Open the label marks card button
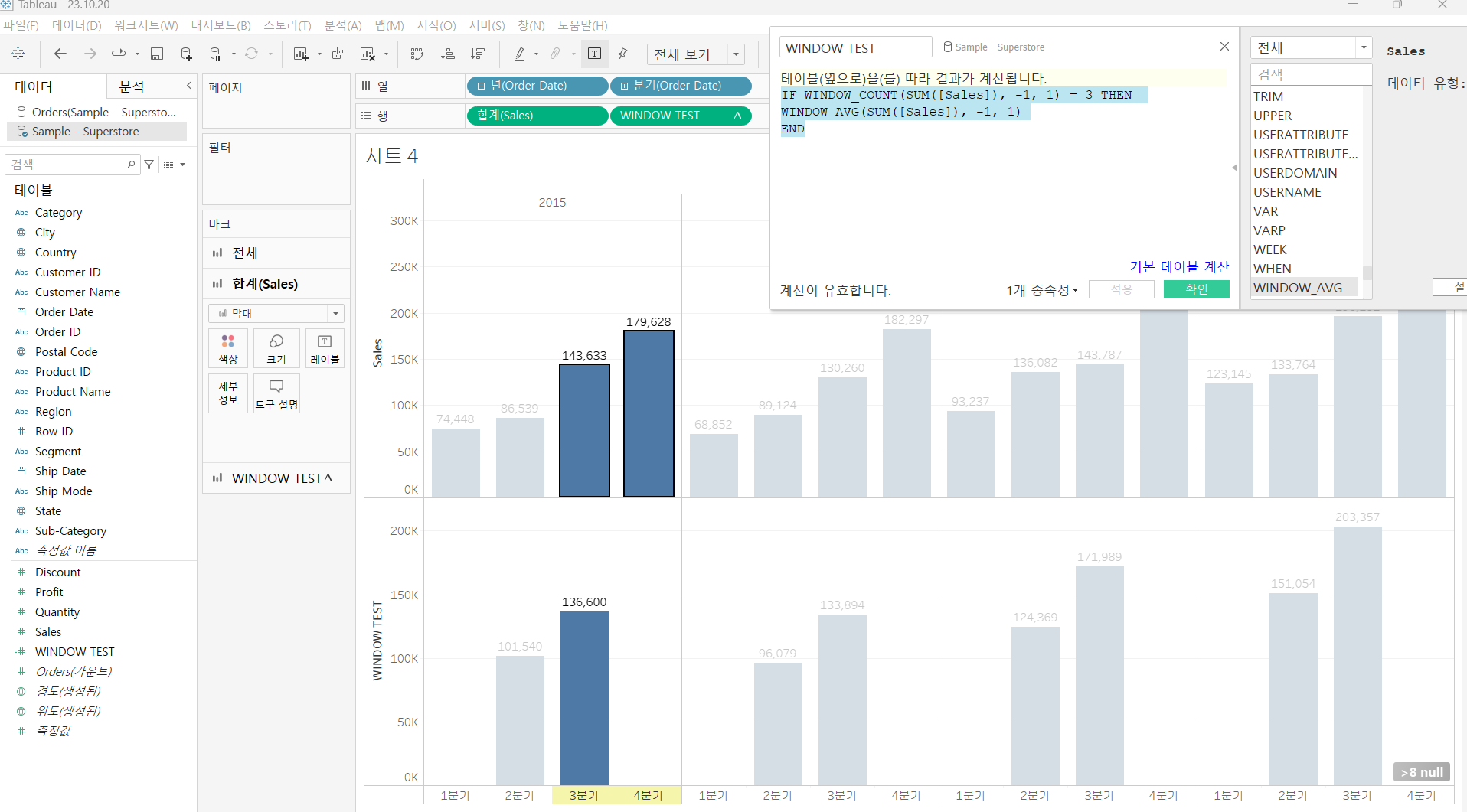Image resolution: width=1467 pixels, height=812 pixels. 325,348
